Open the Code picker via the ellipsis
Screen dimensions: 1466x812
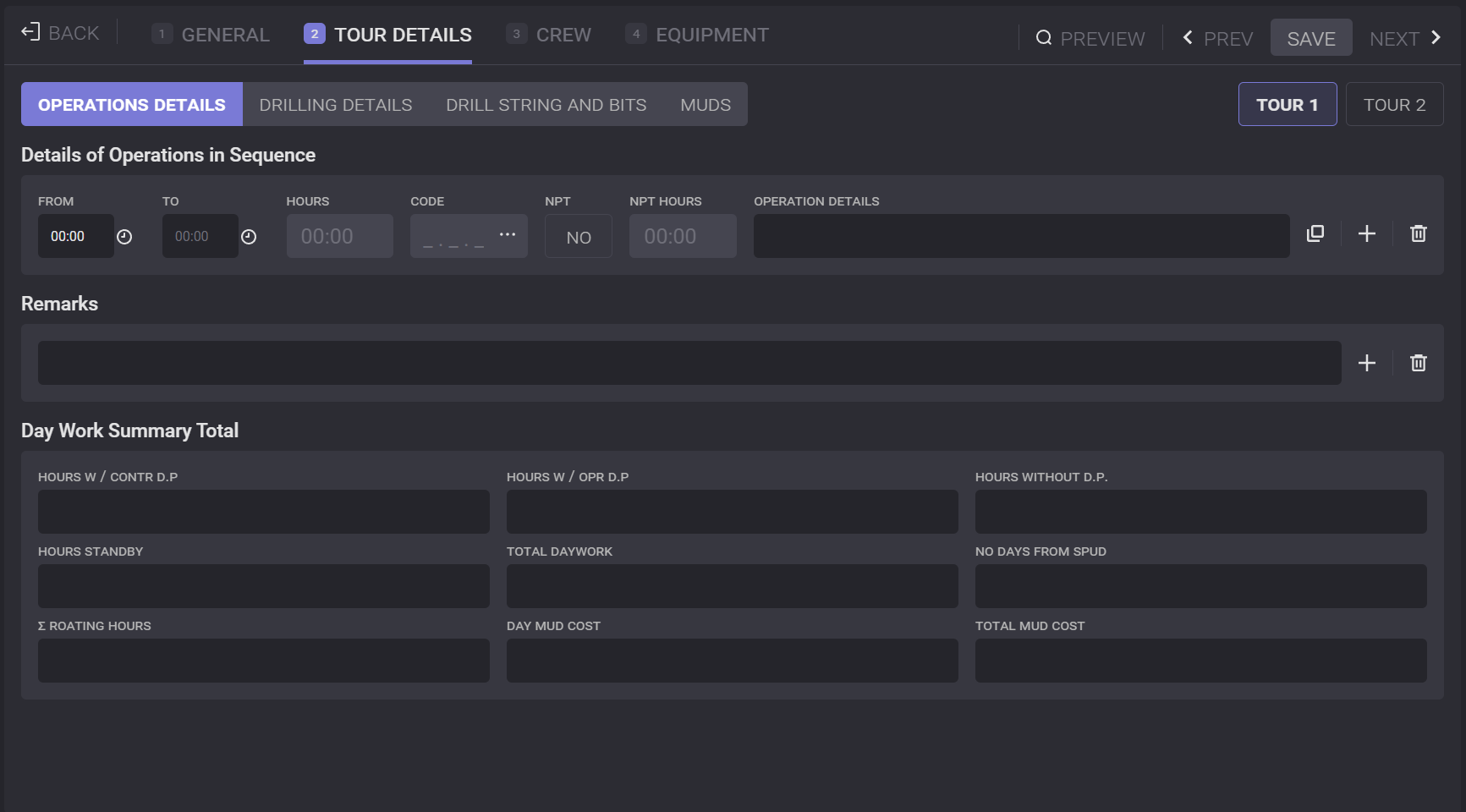point(508,234)
